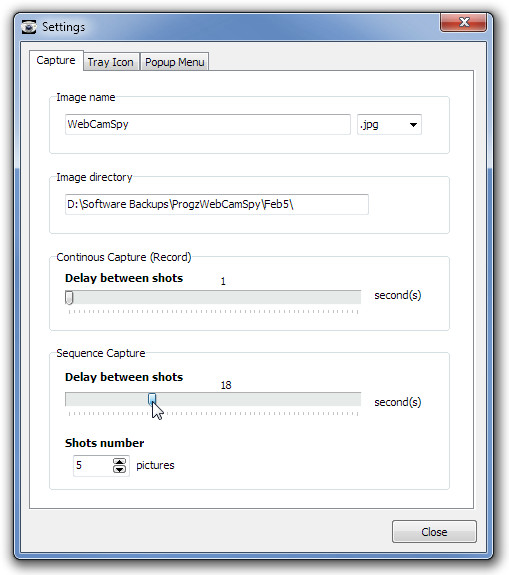Select the Capture tab

point(56,61)
